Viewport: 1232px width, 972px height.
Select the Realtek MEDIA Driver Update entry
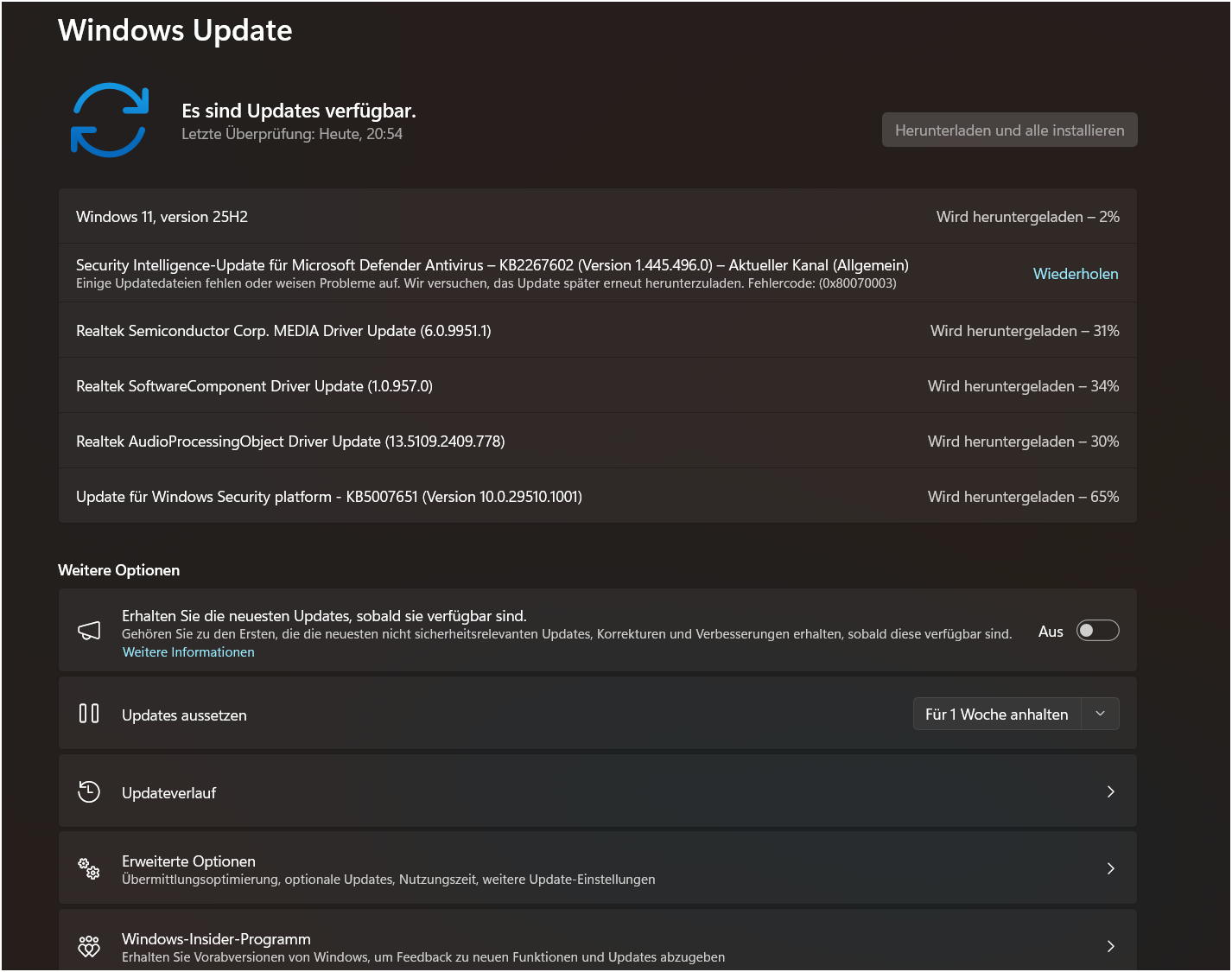[283, 331]
